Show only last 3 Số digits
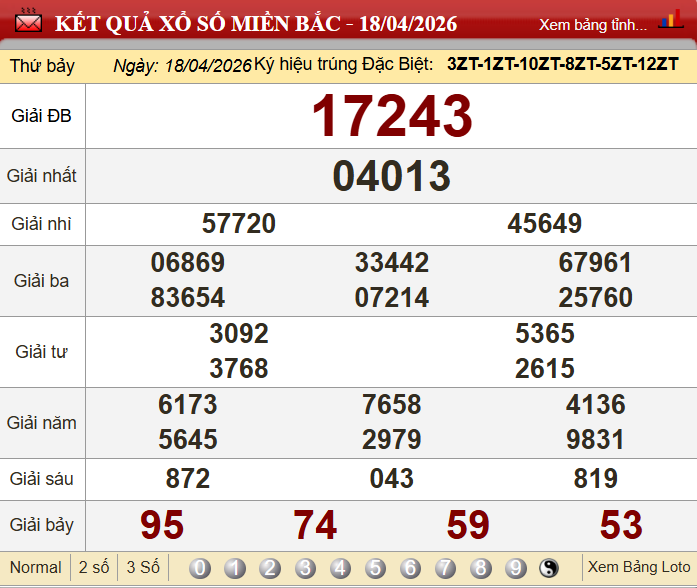The image size is (697, 588). [143, 568]
